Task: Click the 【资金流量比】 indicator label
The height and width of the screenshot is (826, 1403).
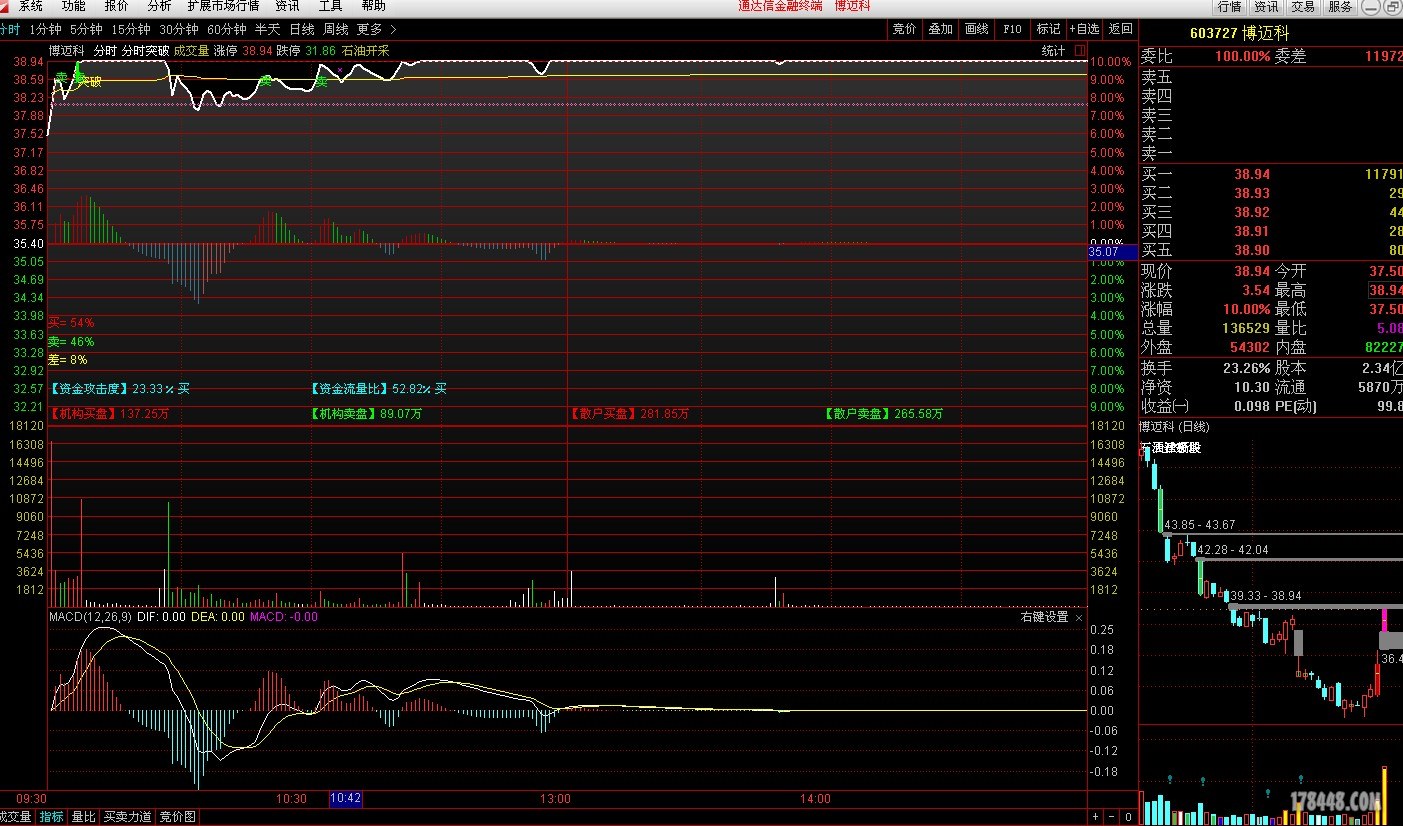Action: [x=349, y=389]
